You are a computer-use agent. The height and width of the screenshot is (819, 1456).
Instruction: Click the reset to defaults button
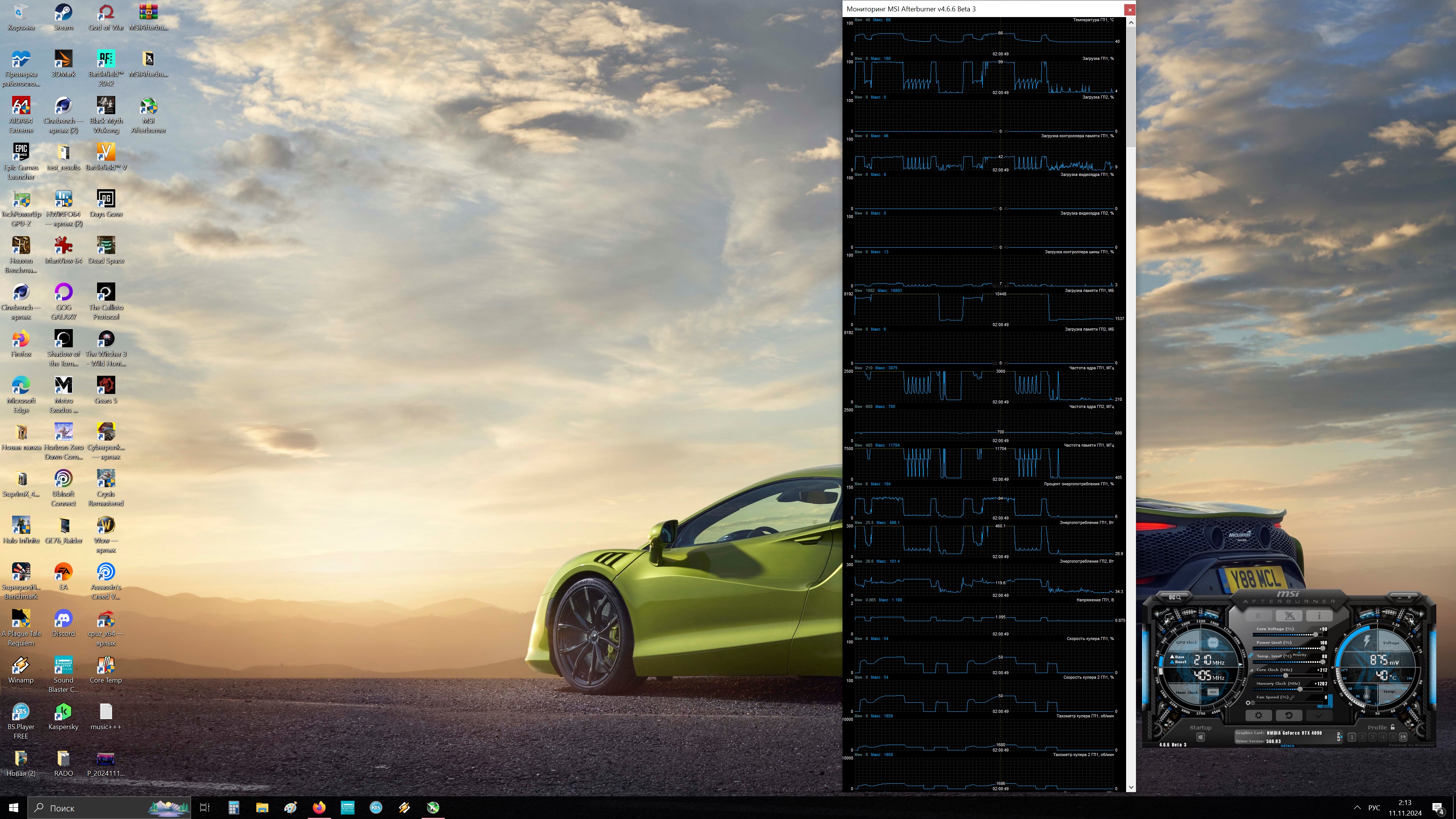(1289, 715)
